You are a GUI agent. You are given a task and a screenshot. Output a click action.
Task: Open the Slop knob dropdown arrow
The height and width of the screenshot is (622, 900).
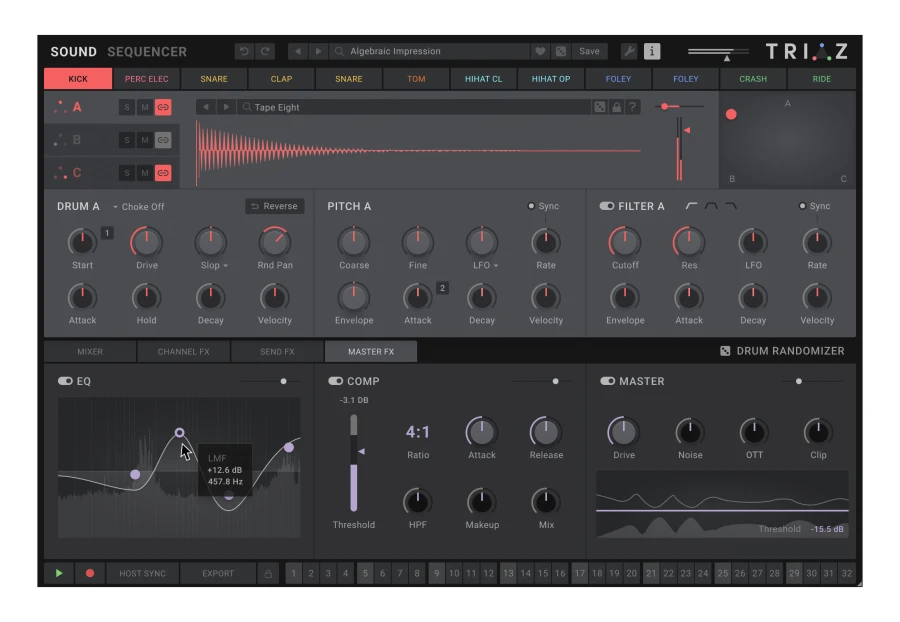click(x=226, y=266)
